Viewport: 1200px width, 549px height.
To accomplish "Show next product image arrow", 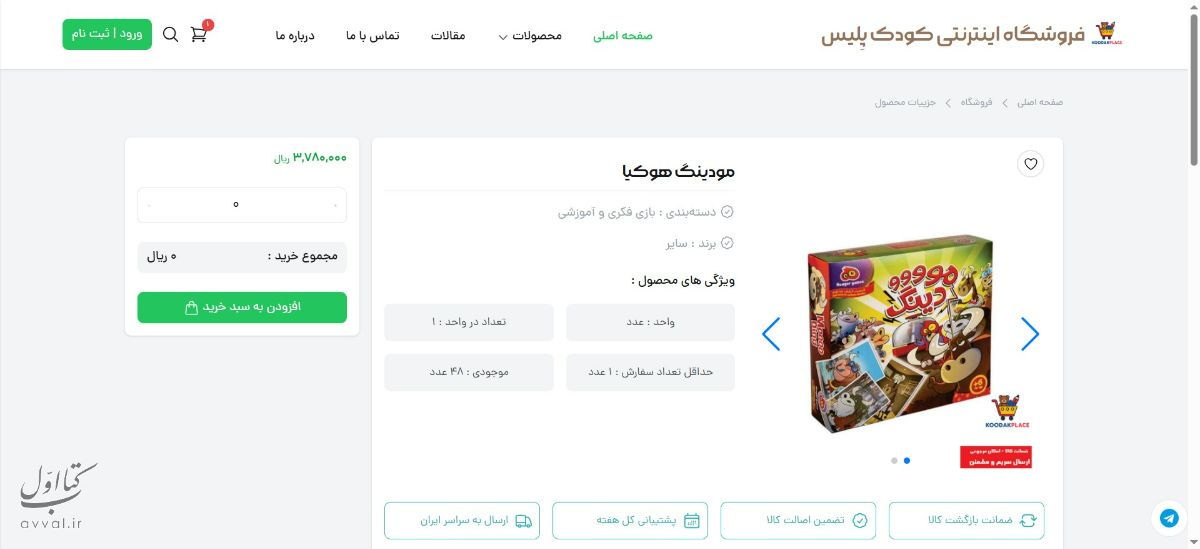I will [1030, 334].
